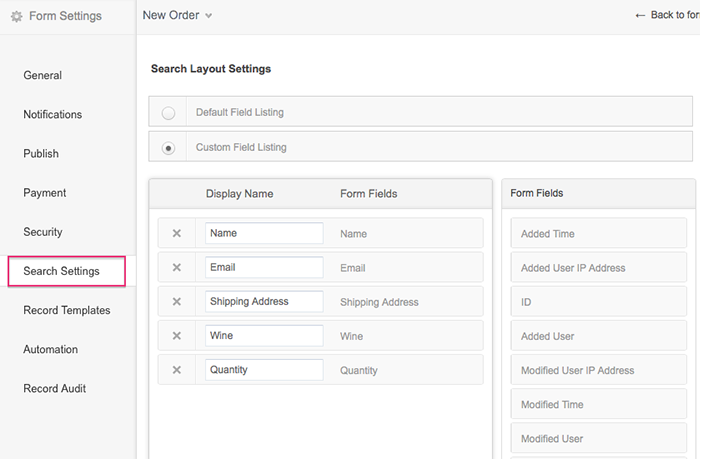Select Default Field Listing radio button
Screen dimensions: 708x459
pyautogui.click(x=168, y=113)
